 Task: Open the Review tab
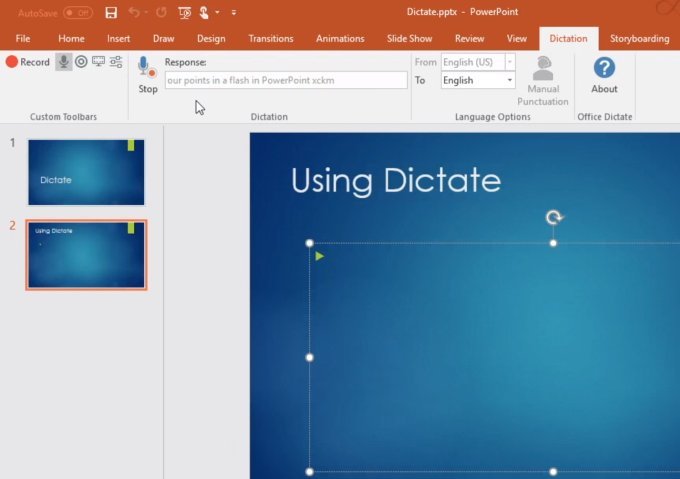pyautogui.click(x=469, y=39)
